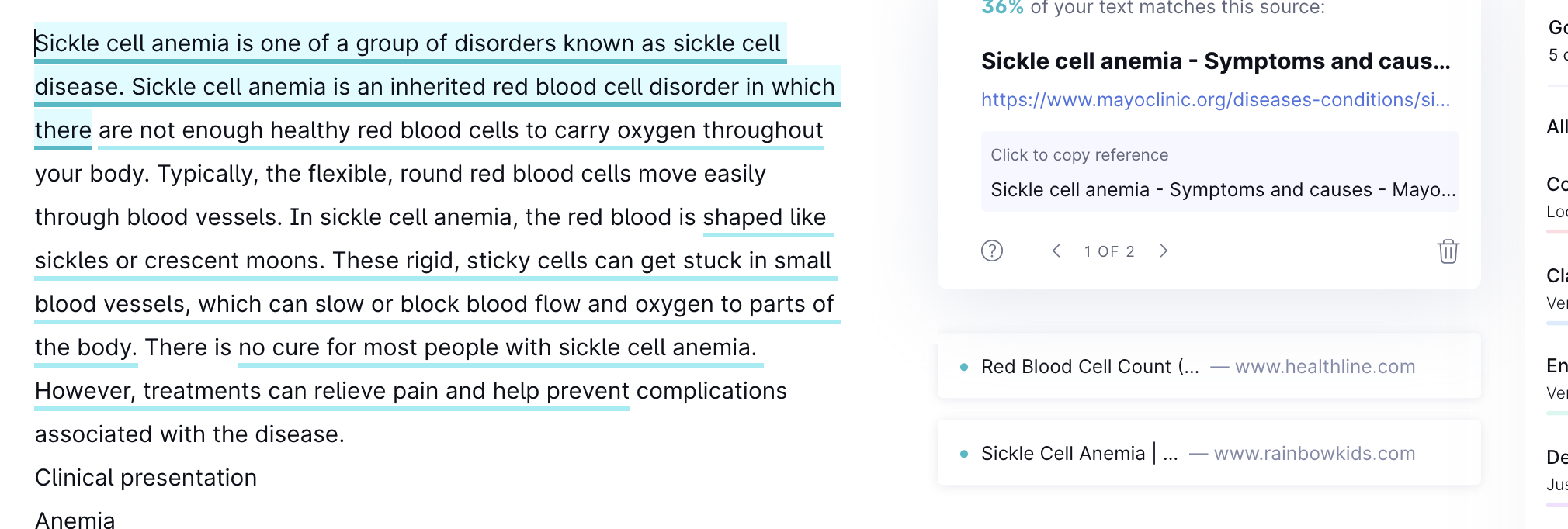The height and width of the screenshot is (529, 1568).
Task: Select the Sickle cell anemia source title
Action: (1216, 61)
